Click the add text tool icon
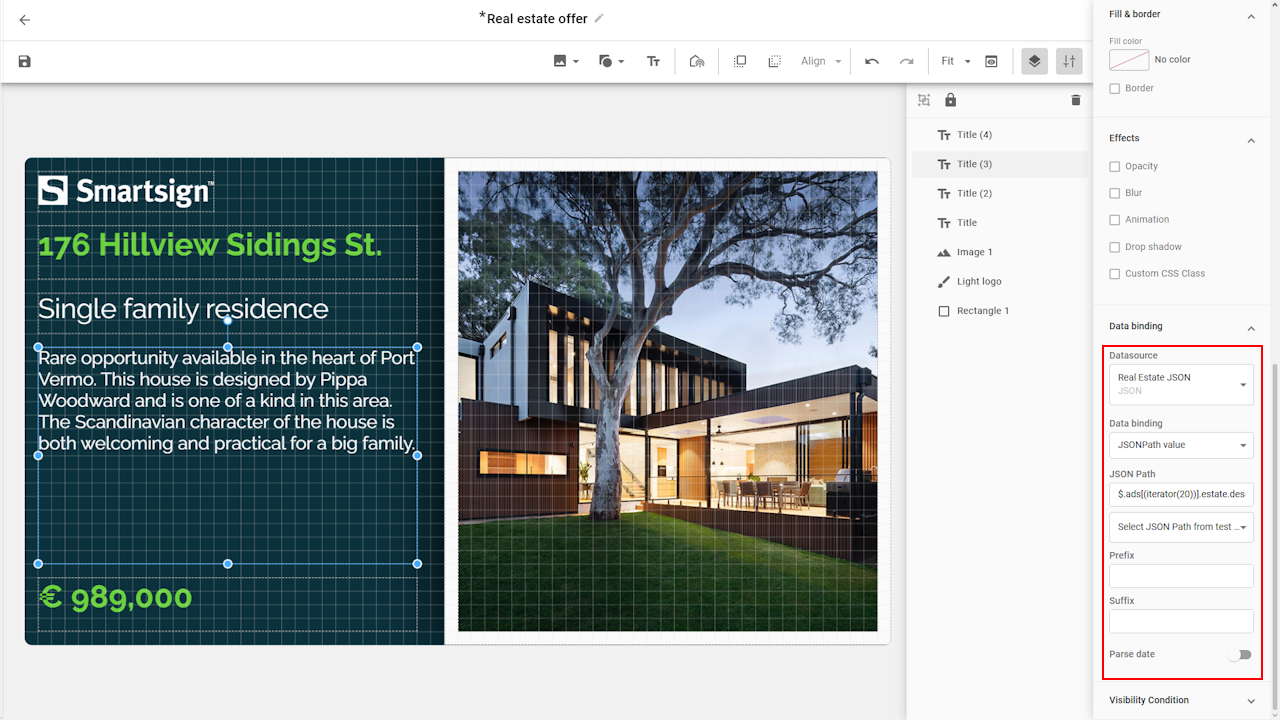1280x720 pixels. pos(653,61)
